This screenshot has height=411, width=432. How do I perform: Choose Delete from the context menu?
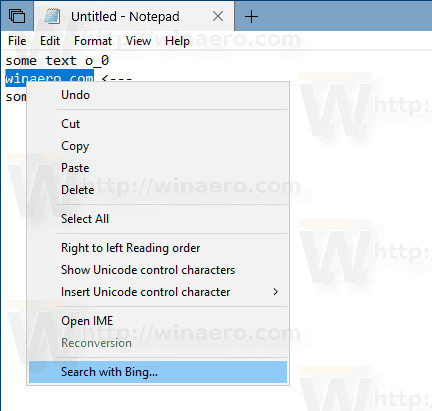158,190
